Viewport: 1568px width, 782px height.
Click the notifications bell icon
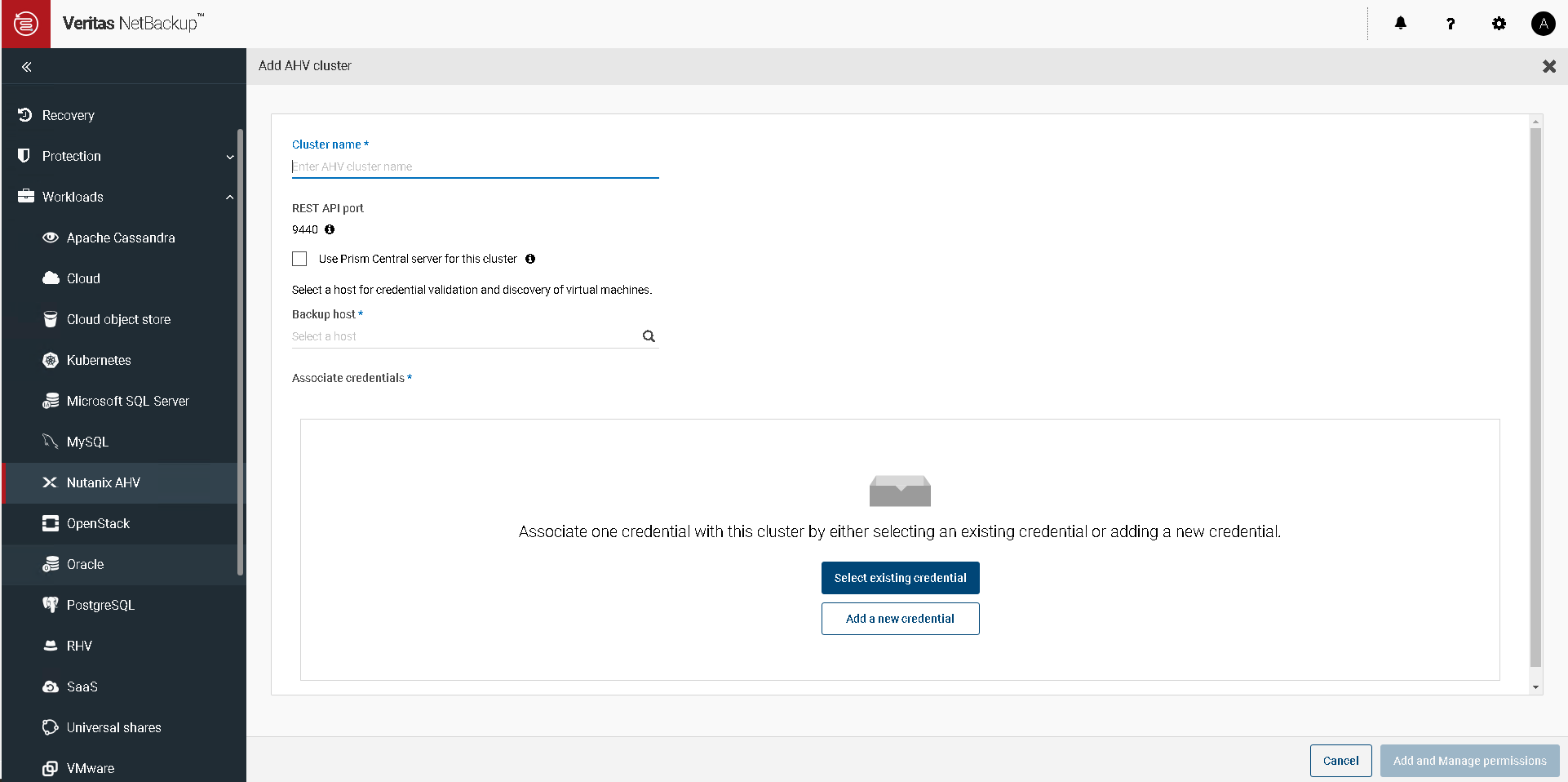point(1400,24)
